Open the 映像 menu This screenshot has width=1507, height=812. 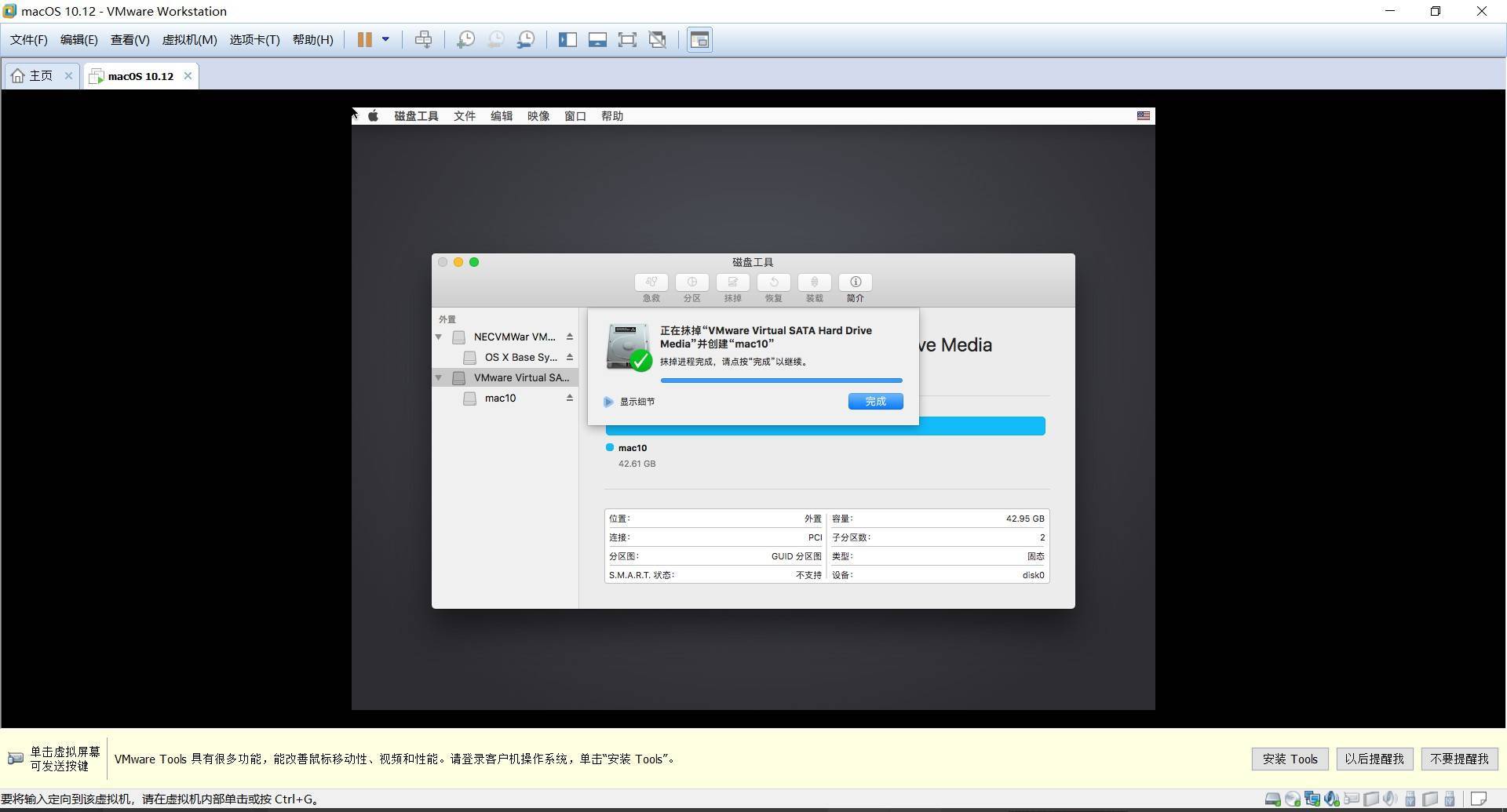(x=538, y=116)
